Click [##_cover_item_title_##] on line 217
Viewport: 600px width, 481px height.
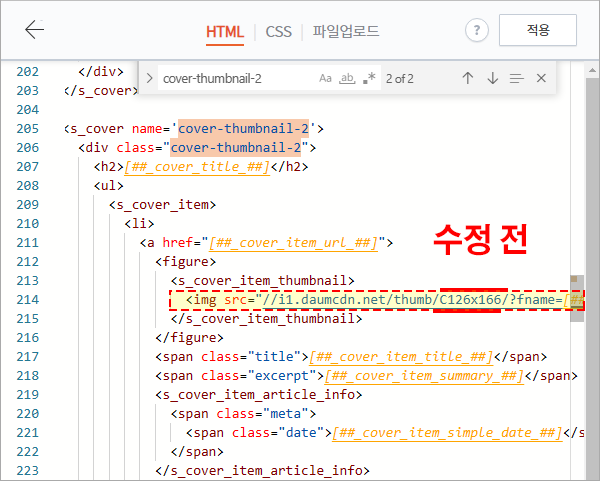(401, 357)
